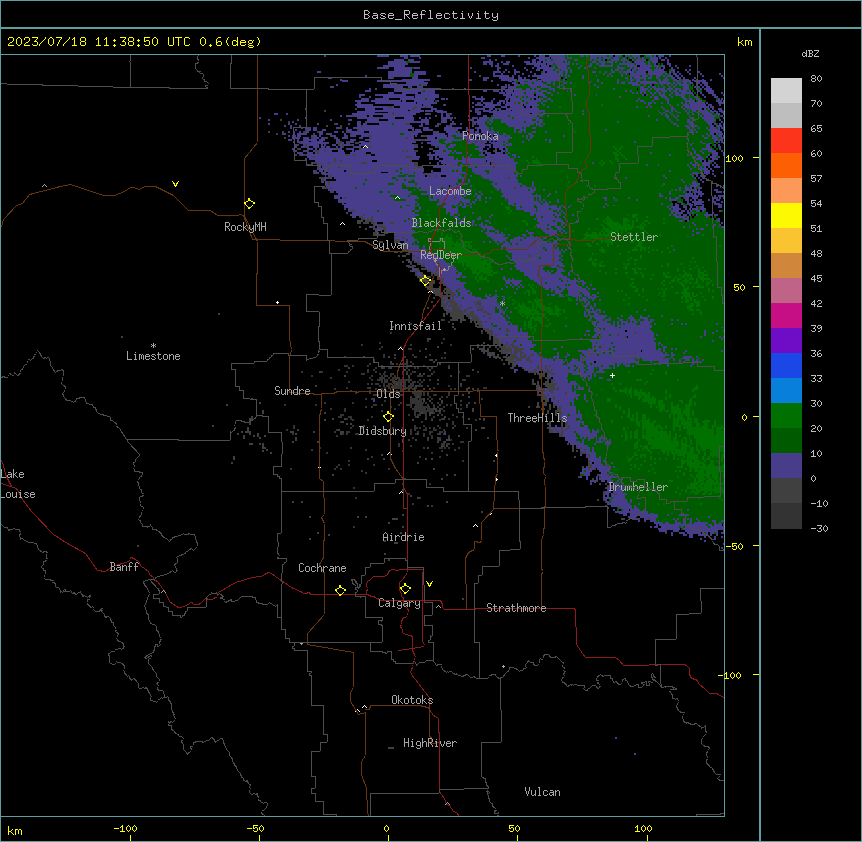
Task: Click the Drumheller city label
Action: [x=638, y=487]
